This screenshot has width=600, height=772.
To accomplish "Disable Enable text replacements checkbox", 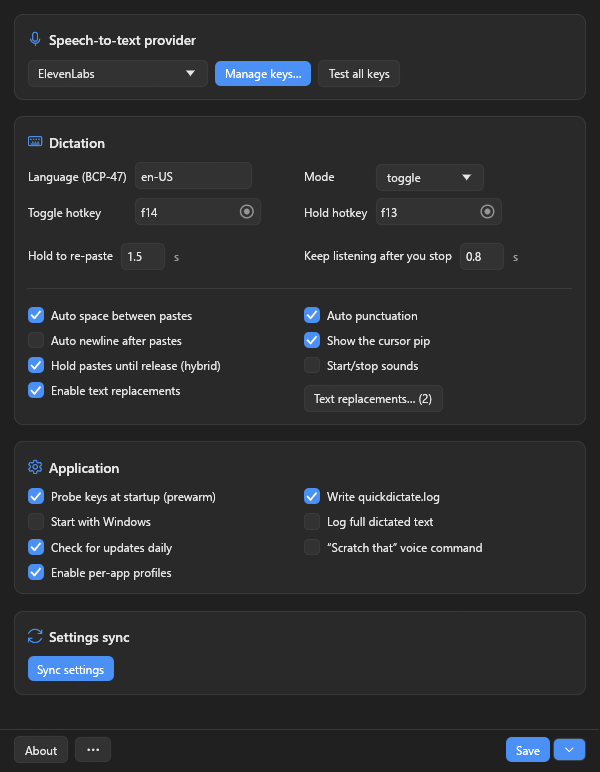I will click(36, 390).
